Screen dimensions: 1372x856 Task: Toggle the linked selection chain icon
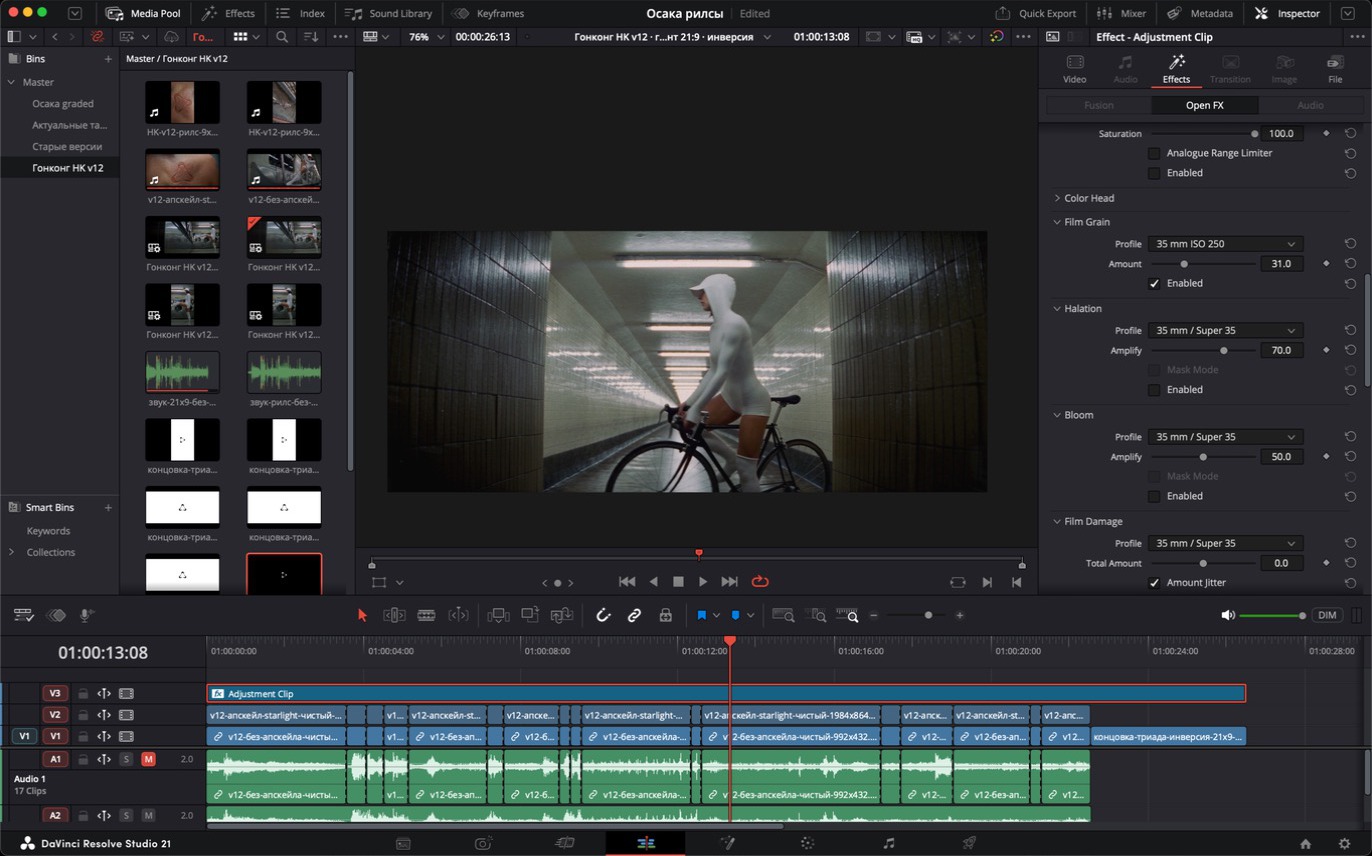pyautogui.click(x=634, y=616)
